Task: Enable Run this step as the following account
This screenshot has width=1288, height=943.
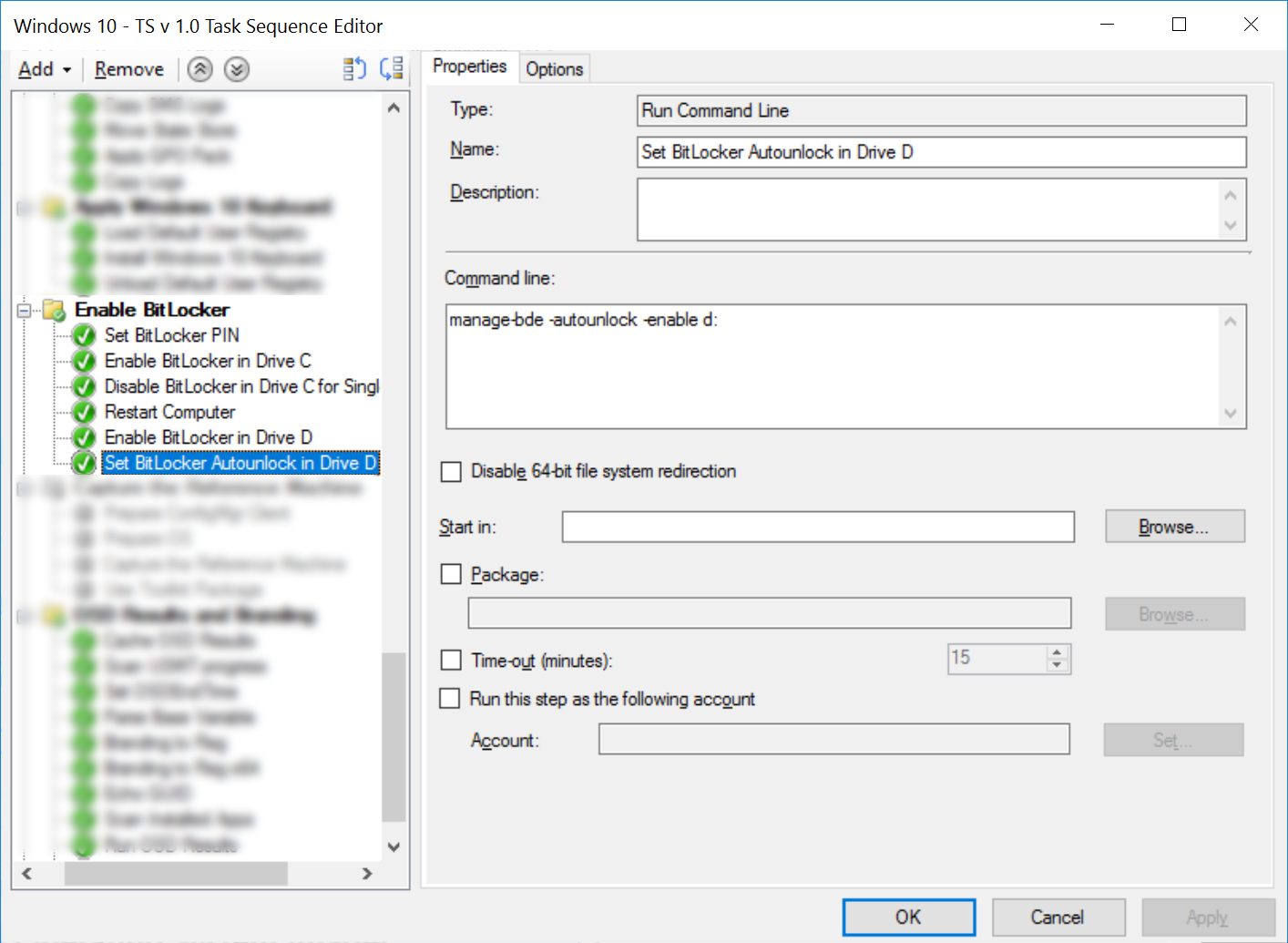Action: pyautogui.click(x=450, y=698)
